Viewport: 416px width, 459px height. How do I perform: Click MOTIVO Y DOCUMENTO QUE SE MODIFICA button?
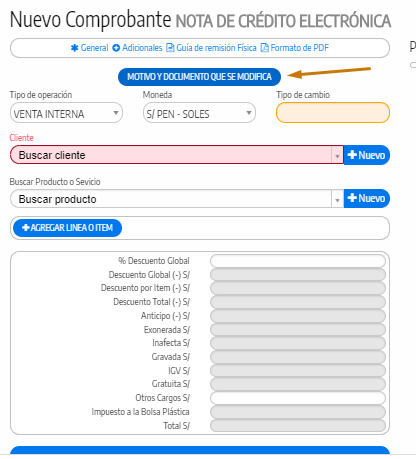[x=199, y=77]
